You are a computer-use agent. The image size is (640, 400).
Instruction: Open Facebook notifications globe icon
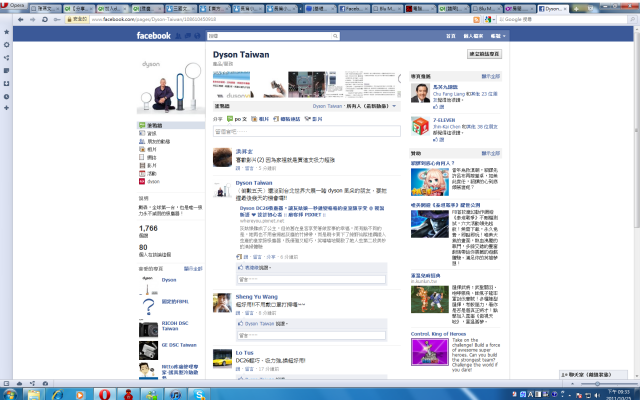[197, 36]
